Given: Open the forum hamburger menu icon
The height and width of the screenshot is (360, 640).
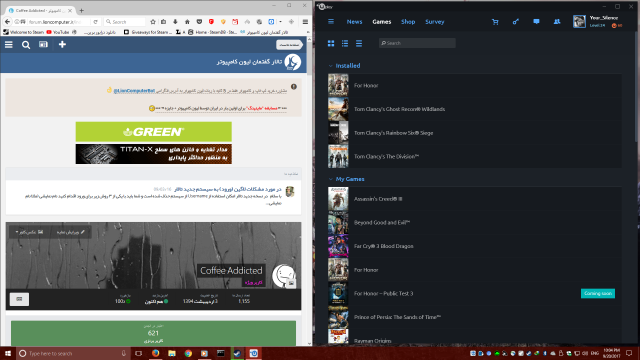Looking at the screenshot, I should (x=9, y=44).
